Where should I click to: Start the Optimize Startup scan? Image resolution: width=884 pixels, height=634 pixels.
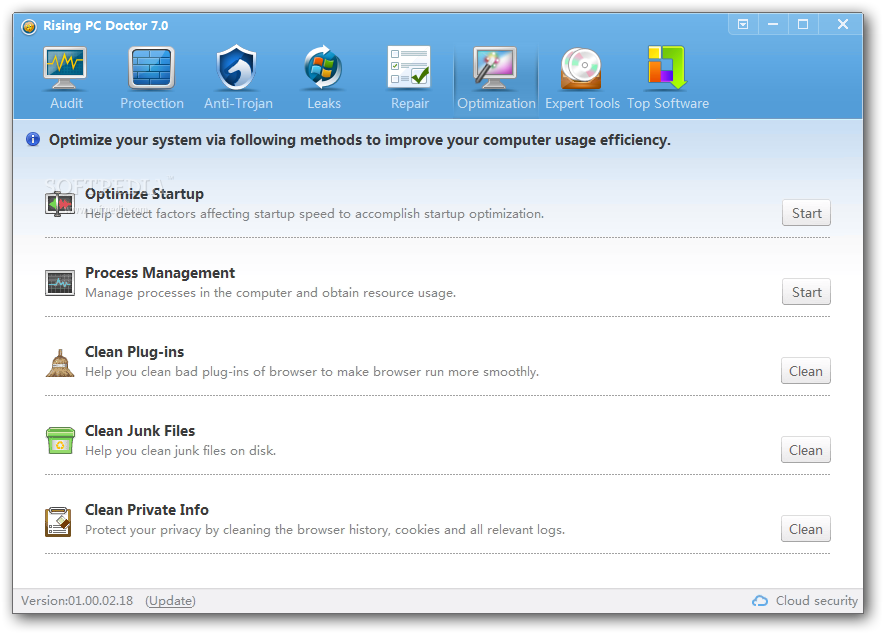pyautogui.click(x=806, y=213)
